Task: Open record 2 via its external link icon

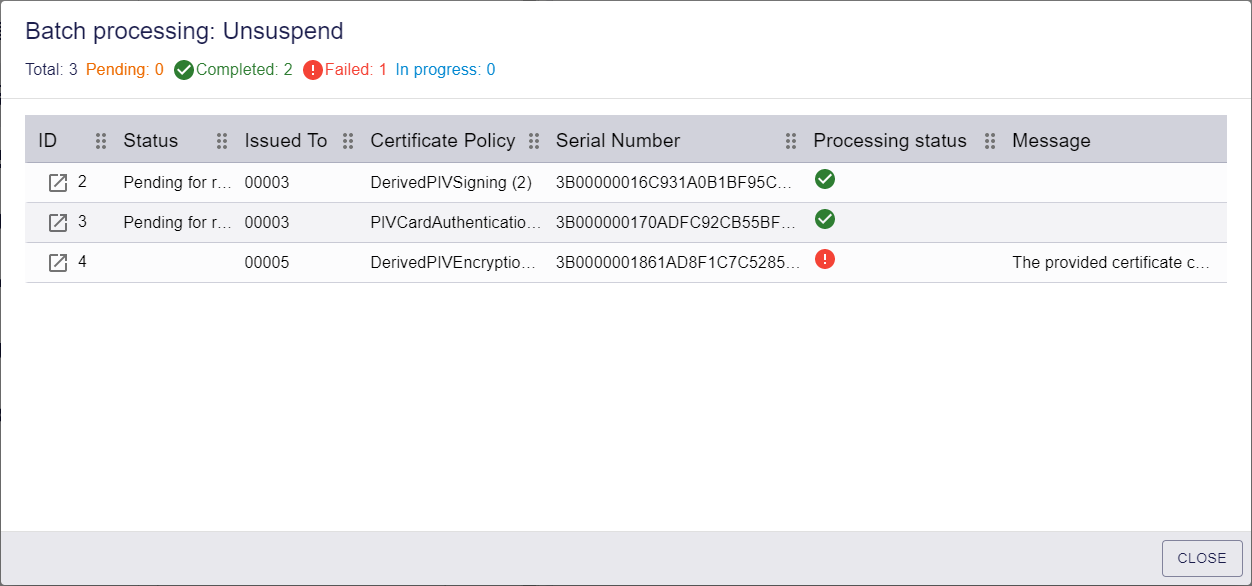Action: (58, 183)
